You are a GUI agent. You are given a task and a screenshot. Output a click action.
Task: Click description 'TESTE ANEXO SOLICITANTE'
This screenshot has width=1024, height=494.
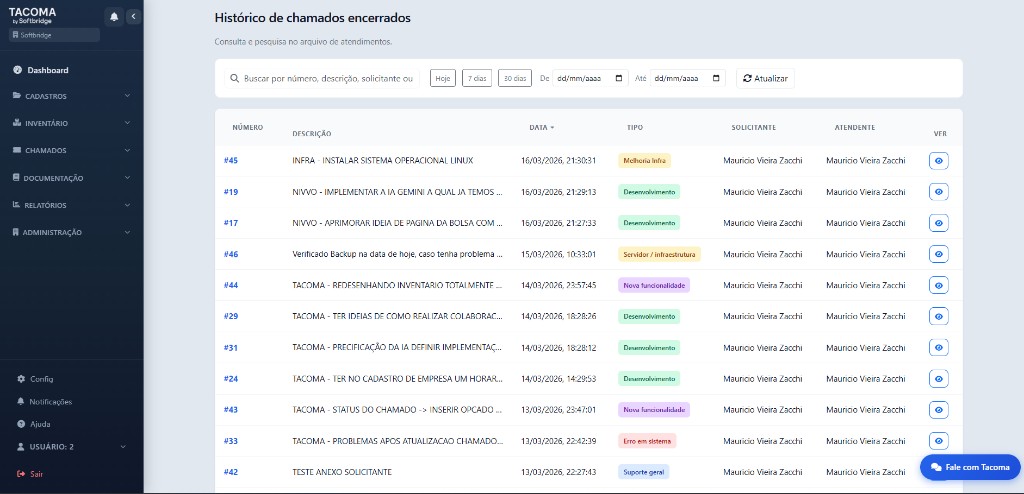(x=342, y=472)
